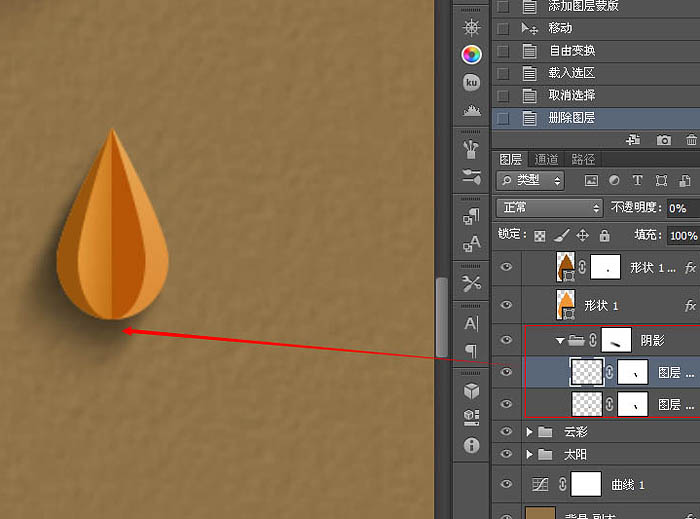The height and width of the screenshot is (519, 700).
Task: Select the 添加图层蒙版 history state
Action: pos(596,8)
